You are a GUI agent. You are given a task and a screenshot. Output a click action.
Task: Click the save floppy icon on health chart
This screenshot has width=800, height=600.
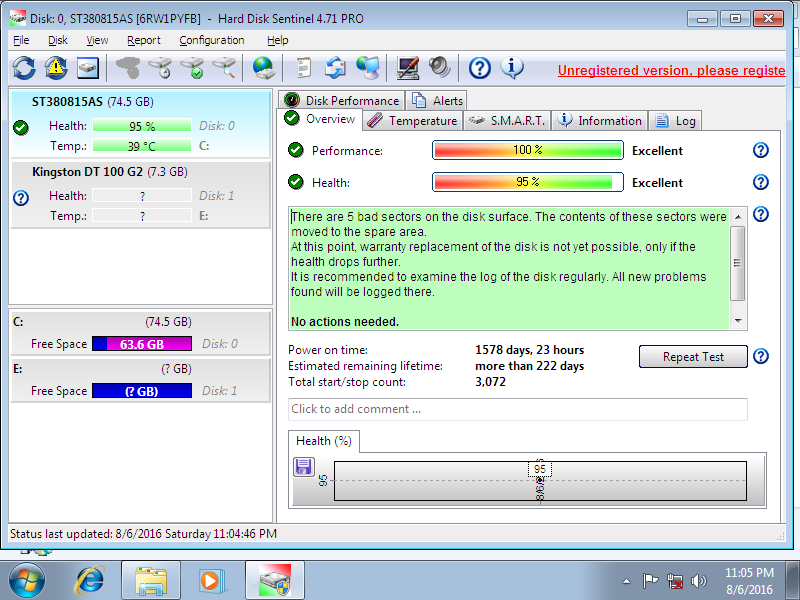point(304,467)
